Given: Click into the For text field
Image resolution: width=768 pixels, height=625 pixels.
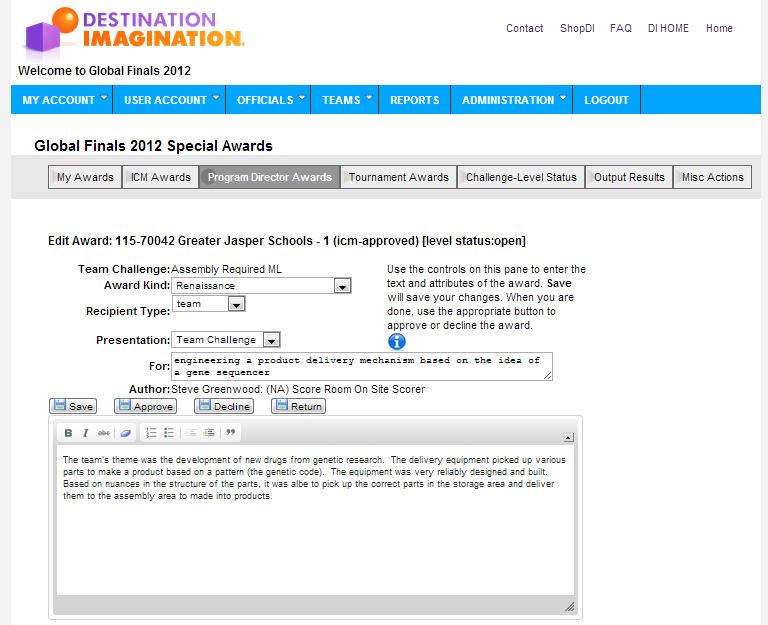Looking at the screenshot, I should coord(362,366).
